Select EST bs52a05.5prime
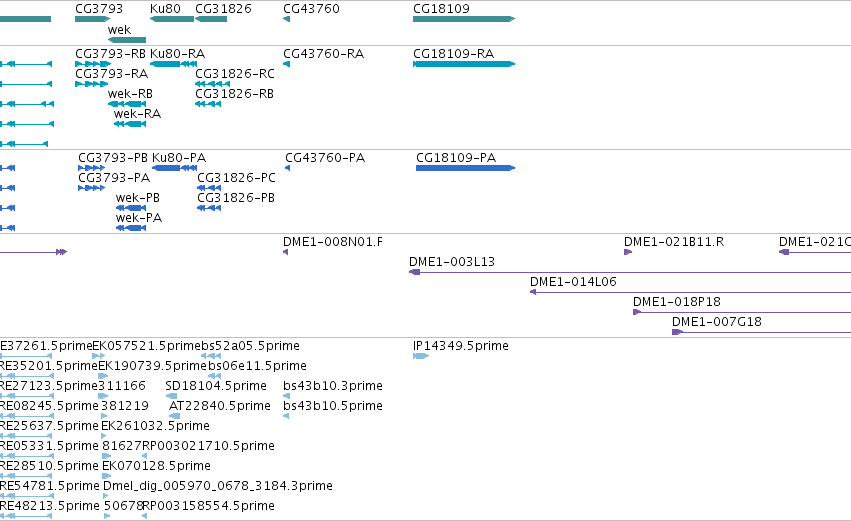Viewport: 851px width, 521px height. pyautogui.click(x=250, y=346)
